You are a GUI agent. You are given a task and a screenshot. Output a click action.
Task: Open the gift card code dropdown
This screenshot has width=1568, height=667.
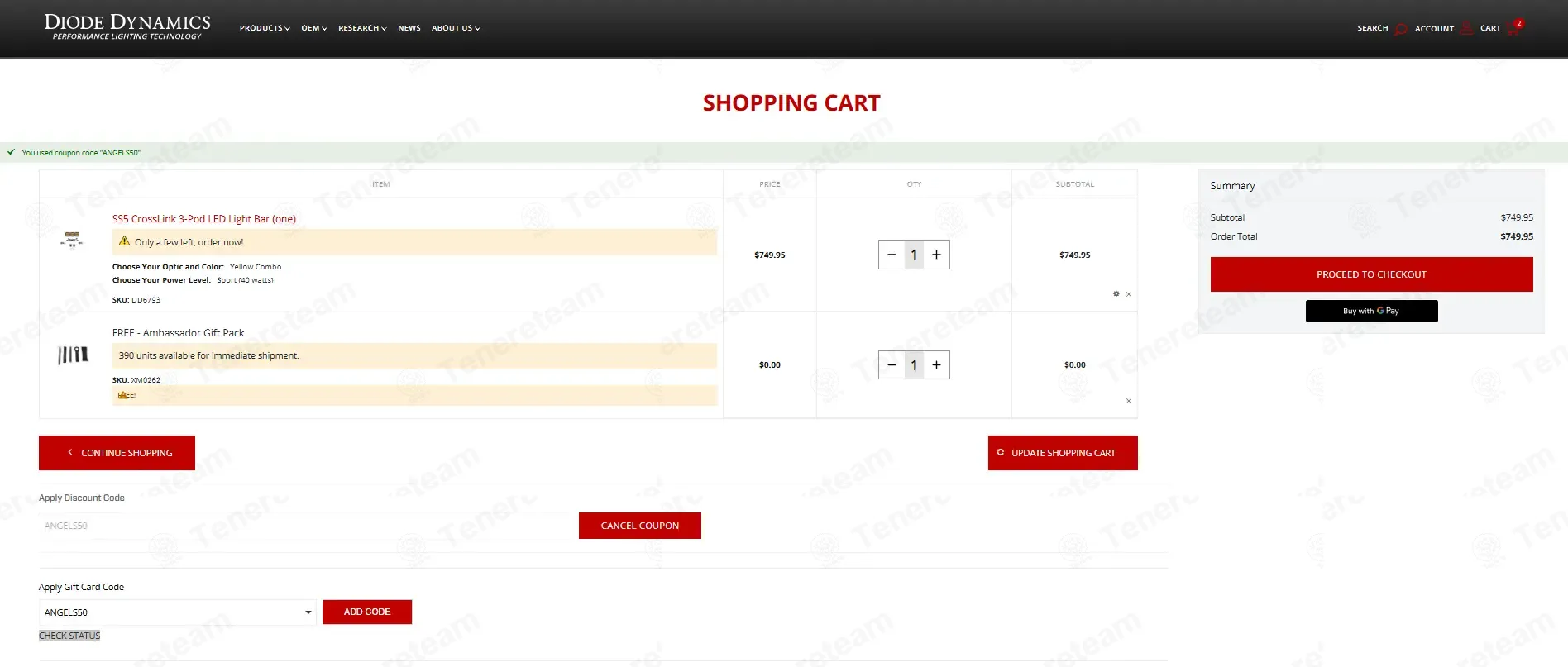click(308, 612)
